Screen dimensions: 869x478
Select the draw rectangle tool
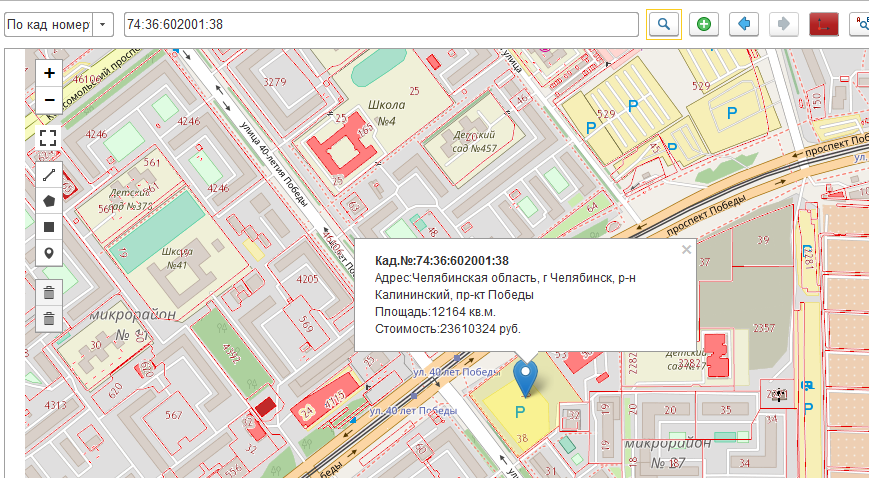click(x=49, y=226)
